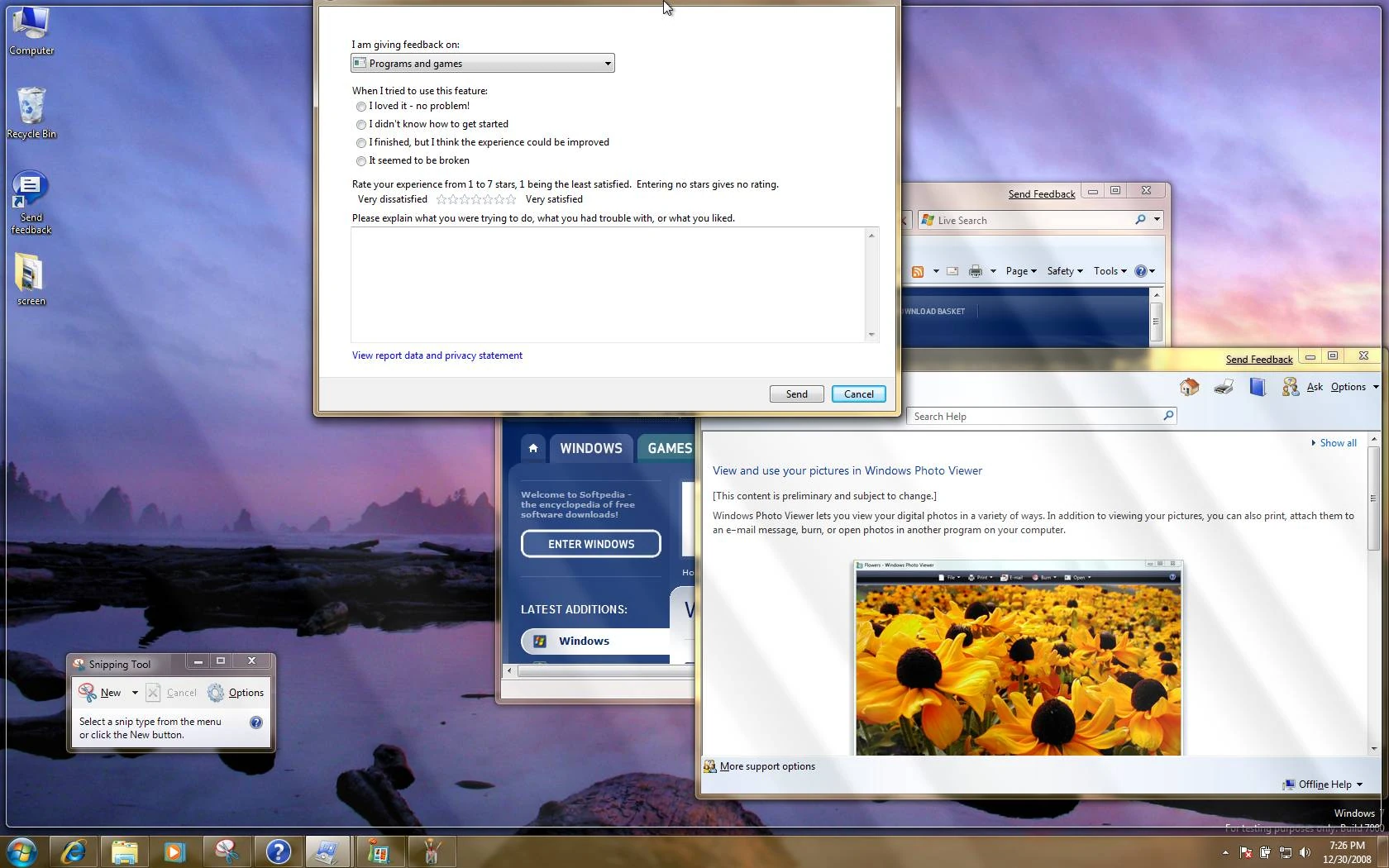The width and height of the screenshot is (1389, 868).
Task: Open the WINDOWS tab on Softpedia
Action: pos(591,448)
